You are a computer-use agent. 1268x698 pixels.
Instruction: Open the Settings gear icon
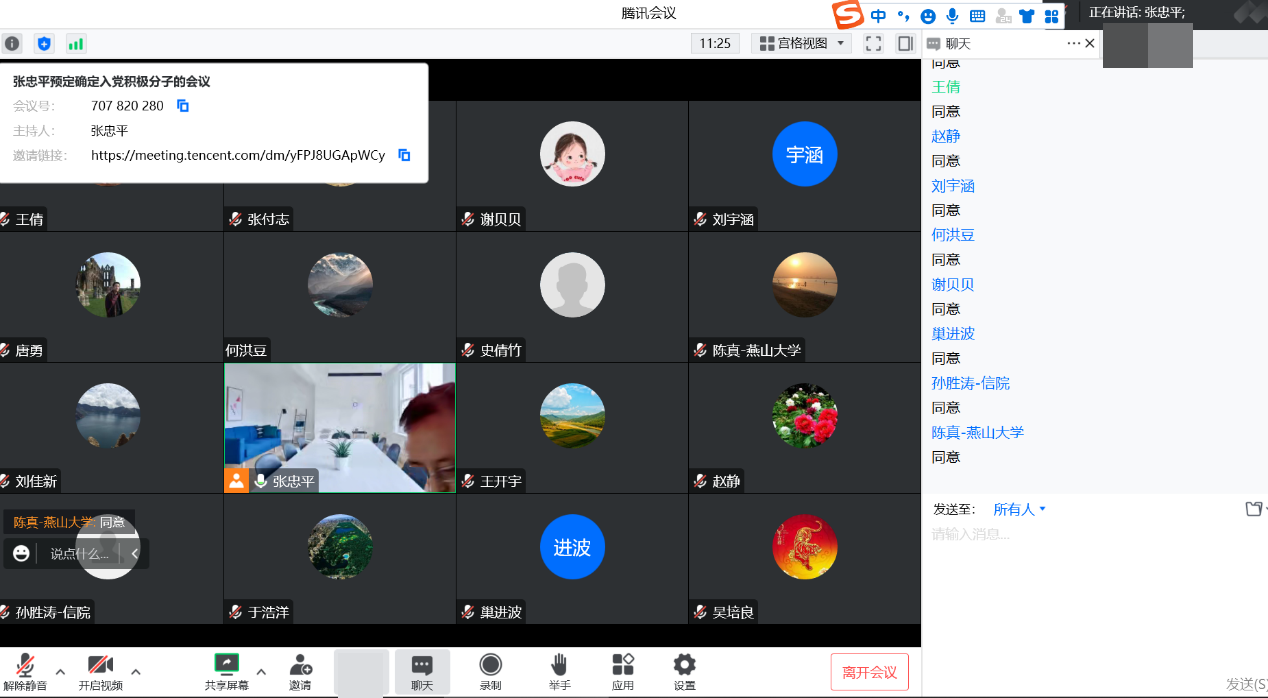coord(684,671)
